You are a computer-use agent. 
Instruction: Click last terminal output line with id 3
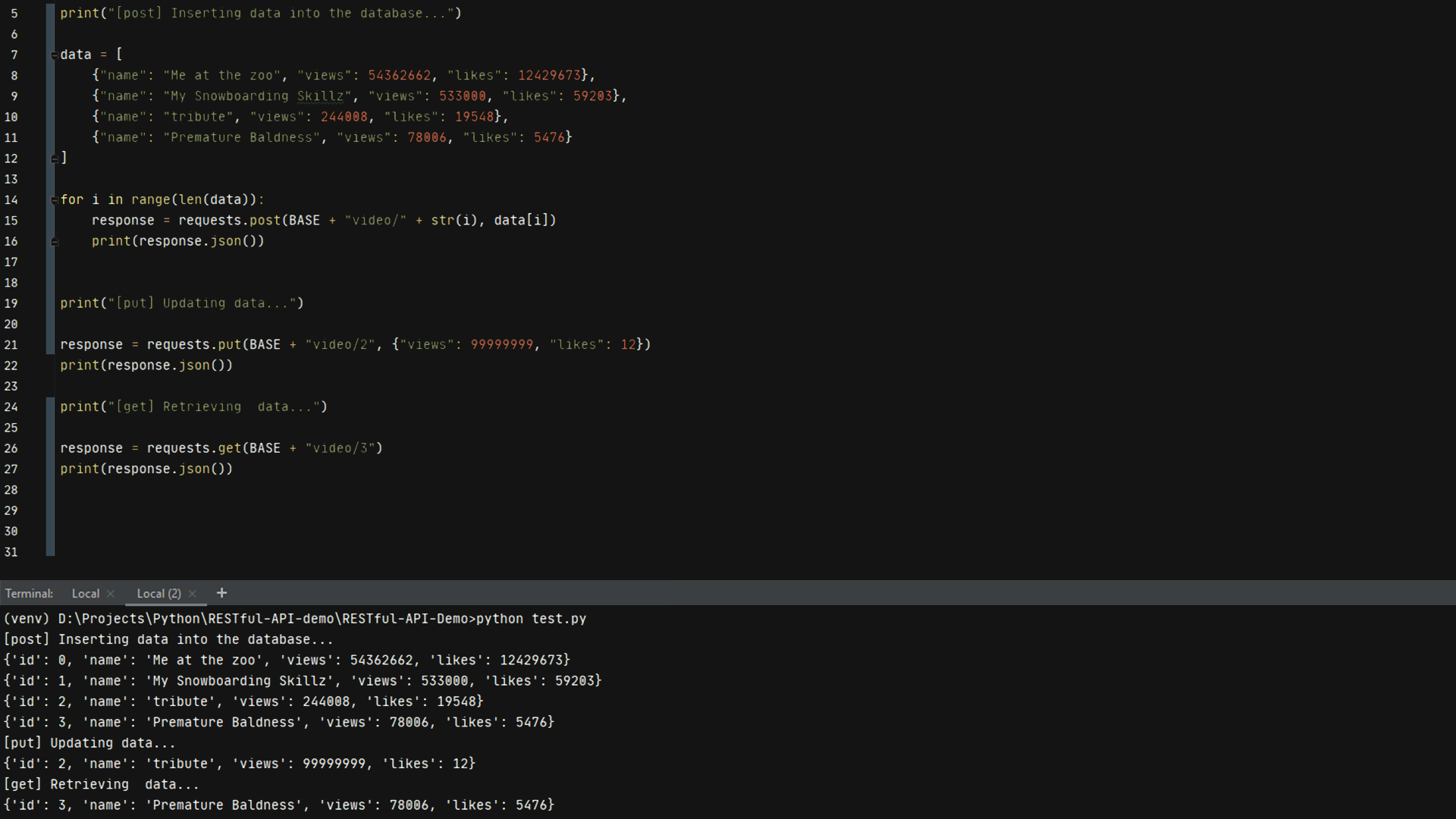278,805
